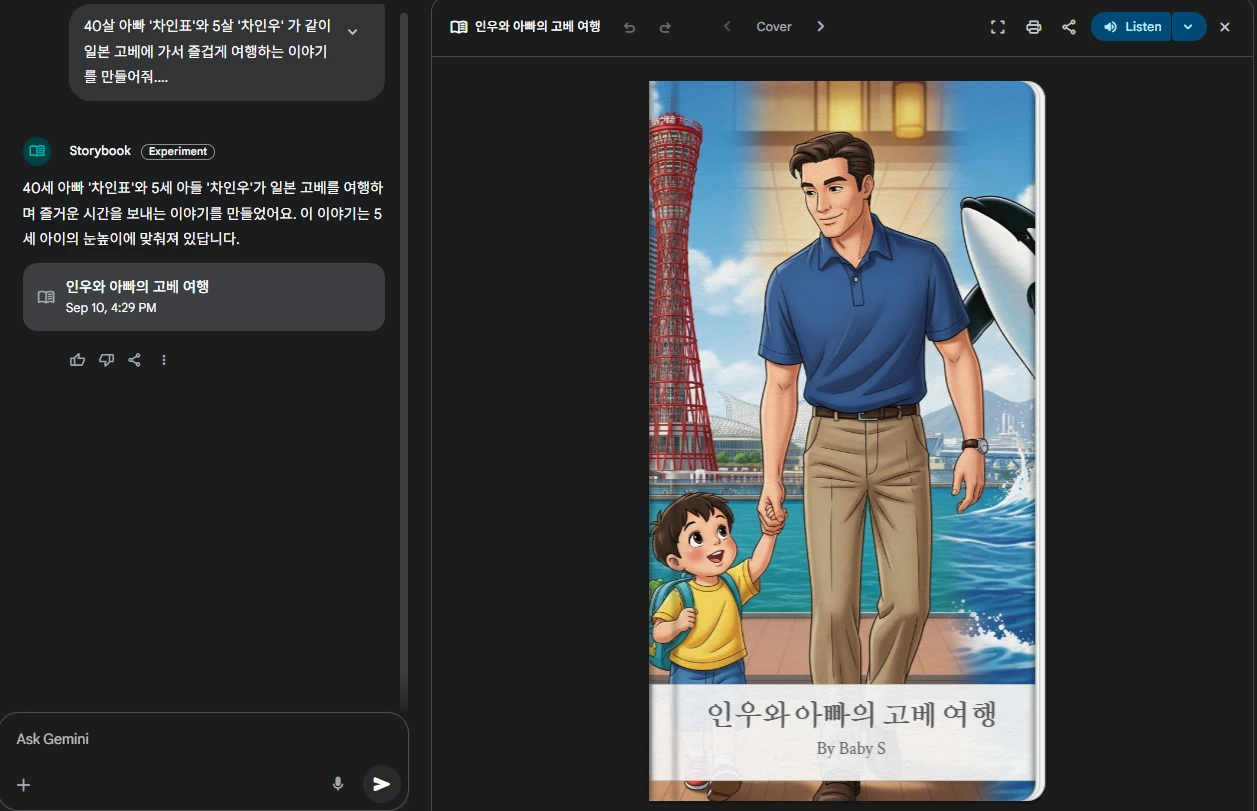Undo the last storybook change
This screenshot has height=811, width=1257.
click(629, 27)
